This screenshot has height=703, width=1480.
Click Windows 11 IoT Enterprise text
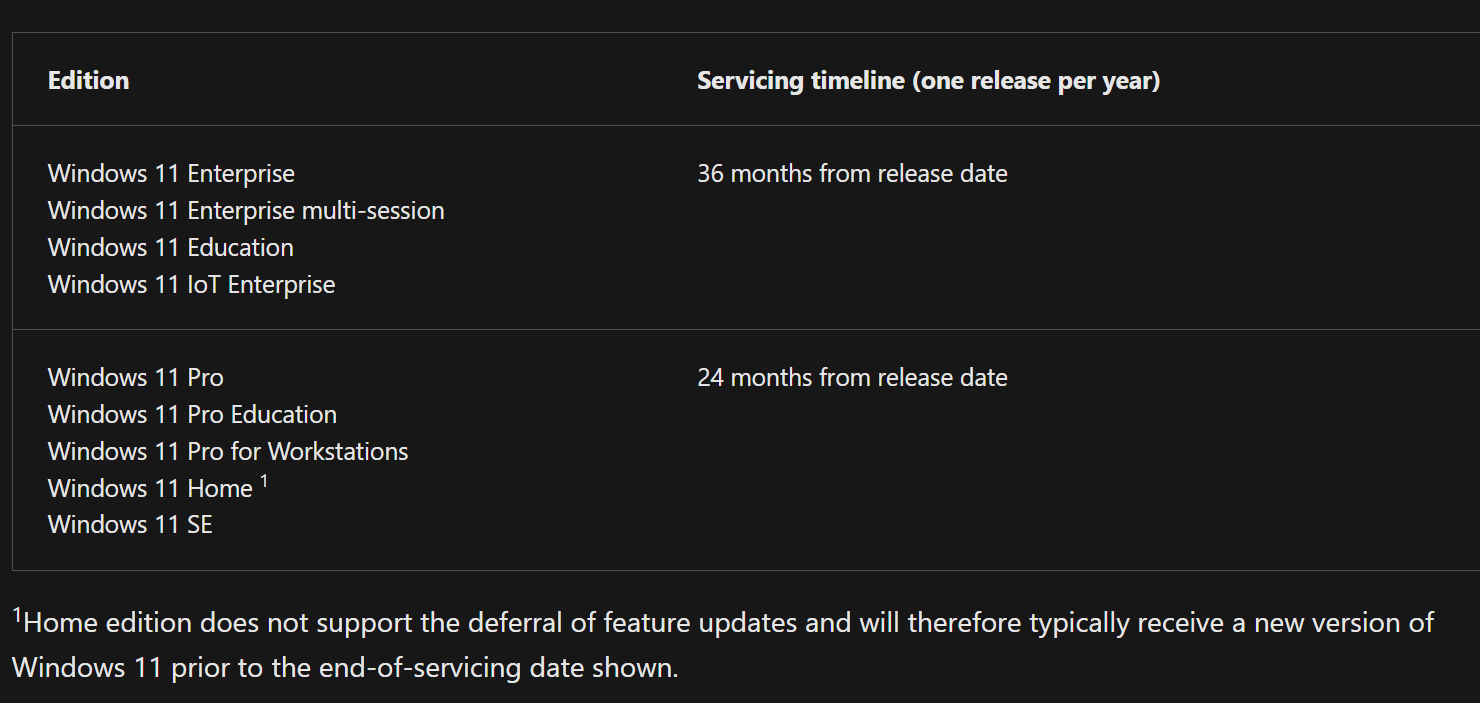coord(191,285)
